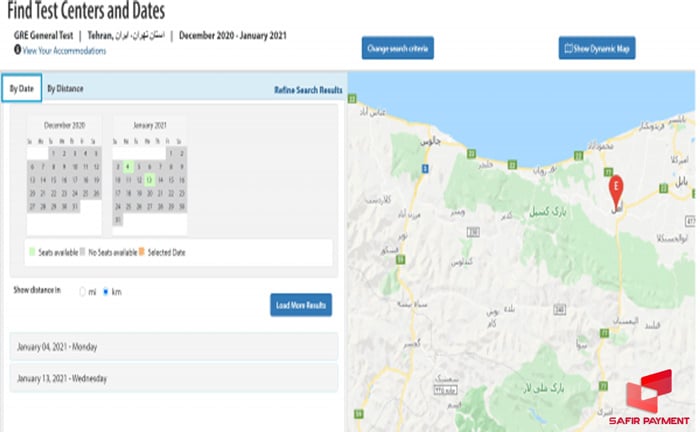The width and height of the screenshot is (700, 432).
Task: Click the Show Dynamic Map button
Action: click(597, 48)
